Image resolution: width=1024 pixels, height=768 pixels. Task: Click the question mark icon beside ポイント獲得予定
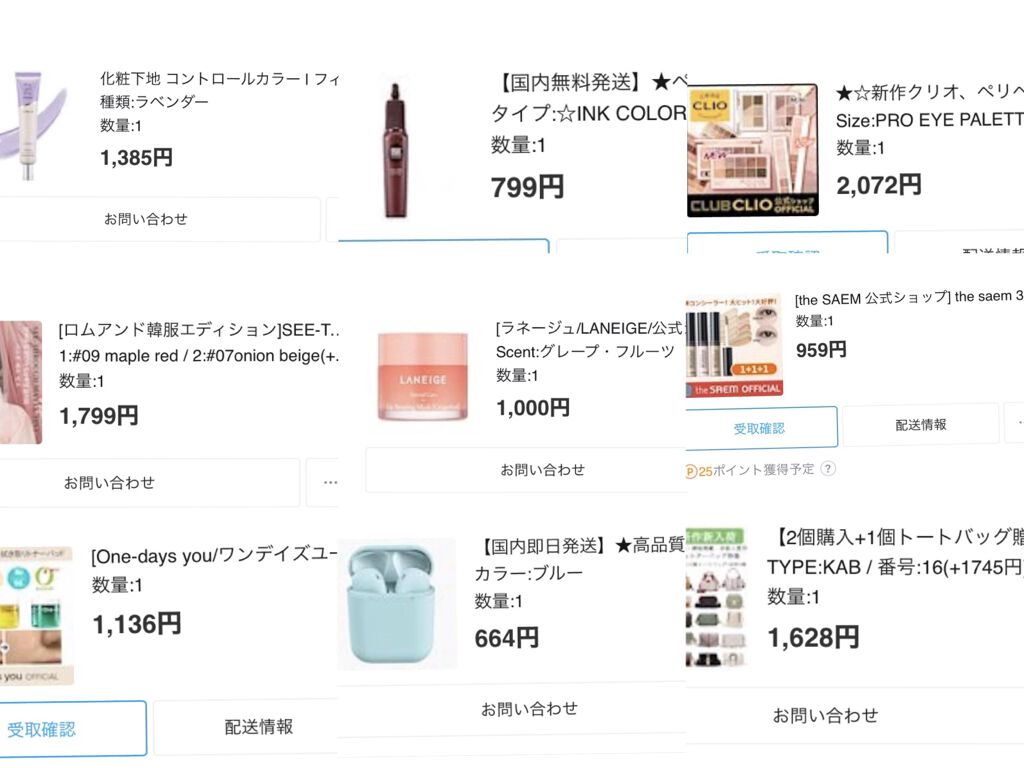828,469
